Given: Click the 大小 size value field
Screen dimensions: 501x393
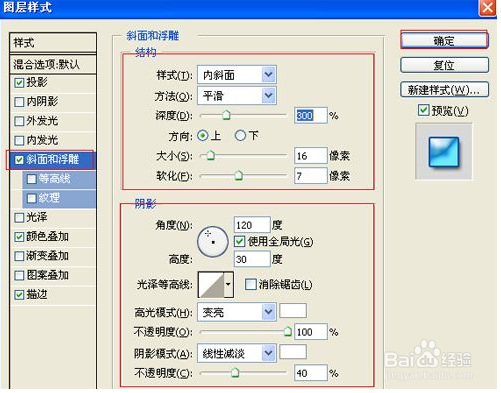Looking at the screenshot, I should pyautogui.click(x=311, y=156).
